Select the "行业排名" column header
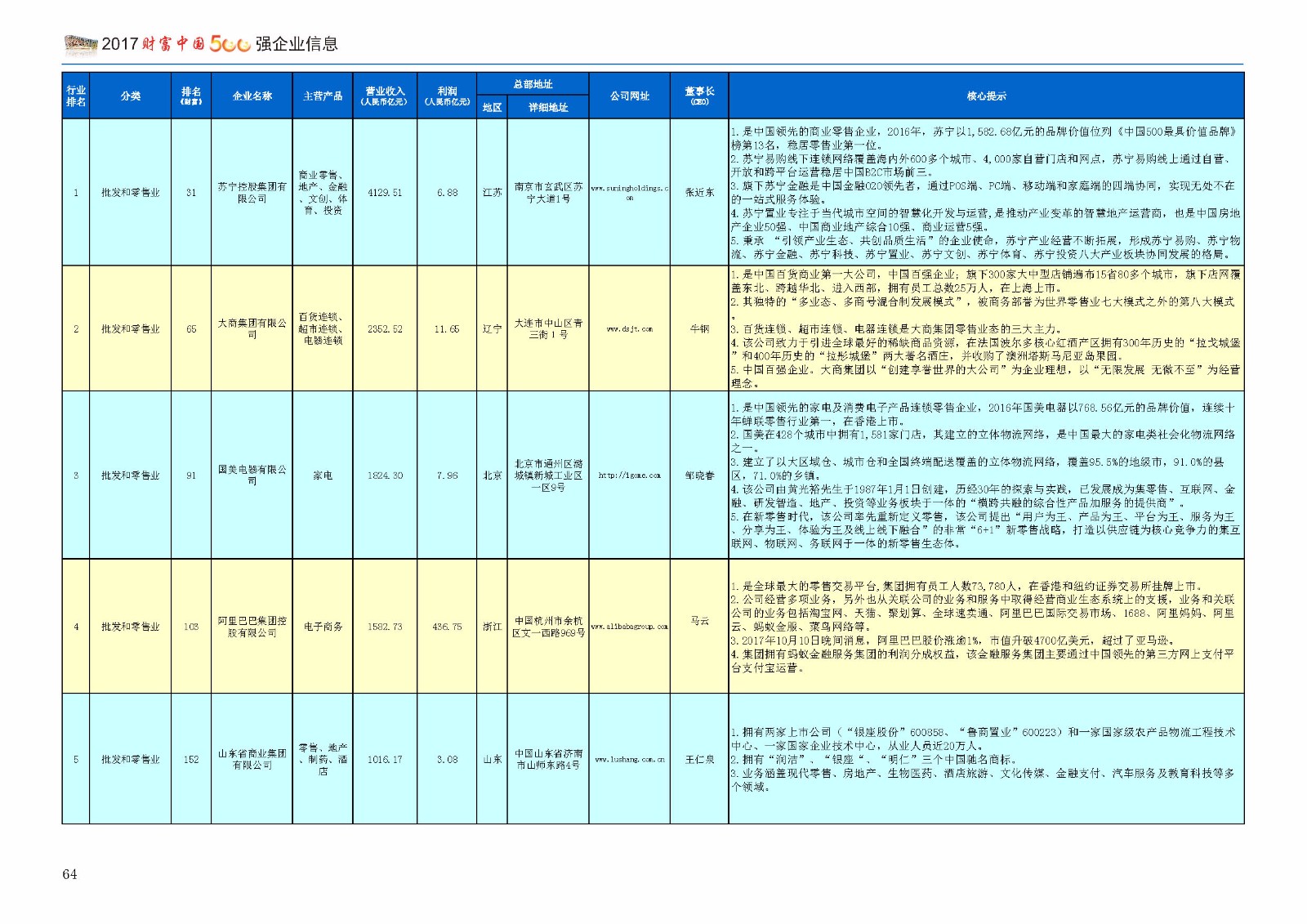Image resolution: width=1307 pixels, height=924 pixels. tap(76, 96)
